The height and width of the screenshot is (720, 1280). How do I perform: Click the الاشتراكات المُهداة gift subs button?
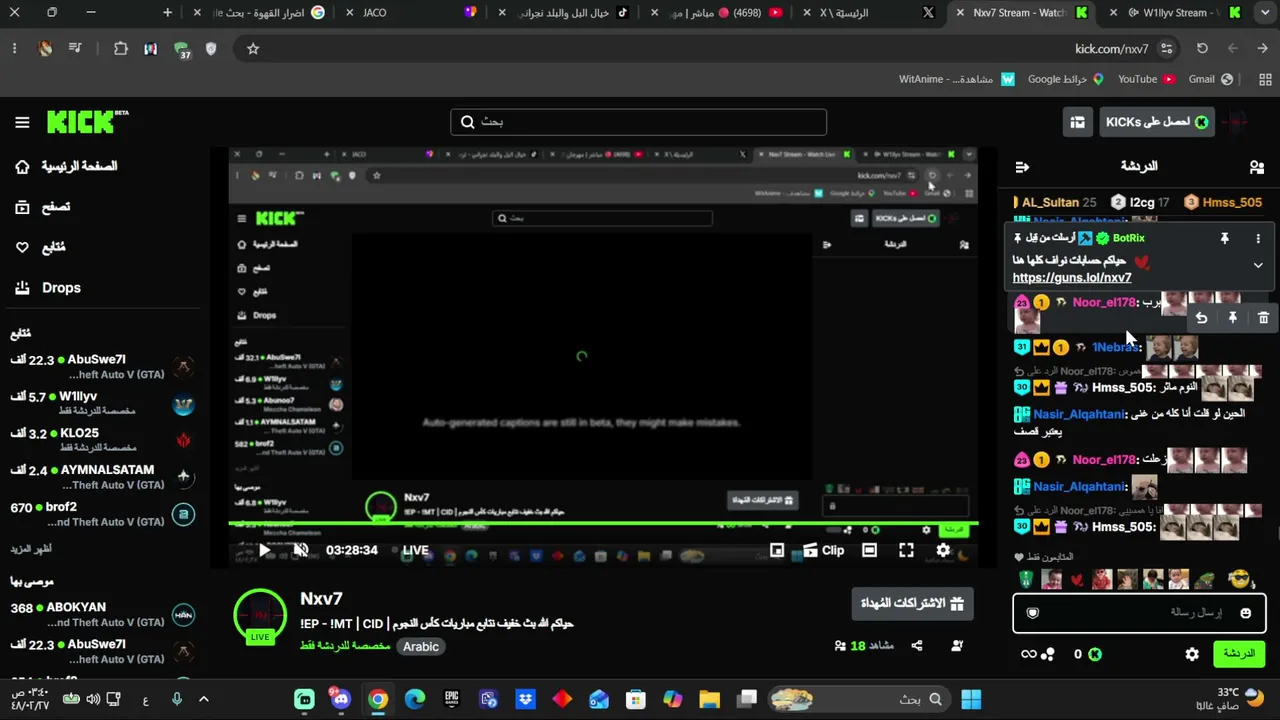[x=912, y=604]
